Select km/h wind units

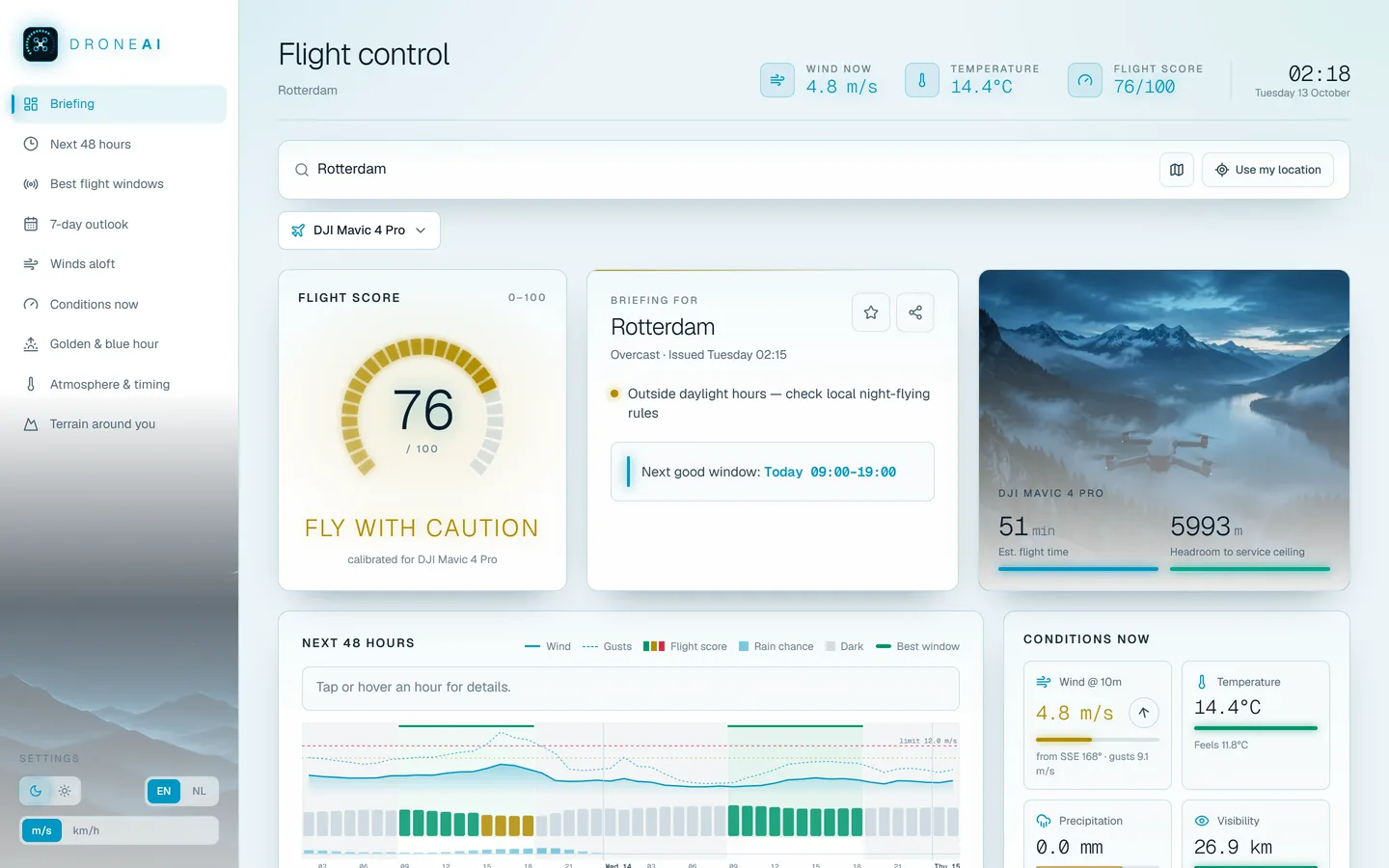[86, 830]
